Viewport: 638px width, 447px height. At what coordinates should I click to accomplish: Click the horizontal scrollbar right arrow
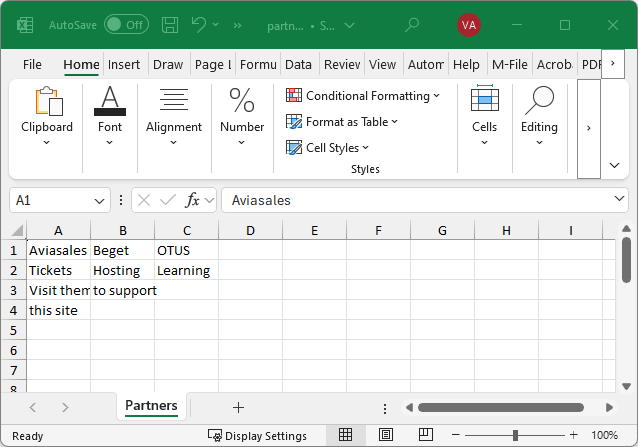609,408
